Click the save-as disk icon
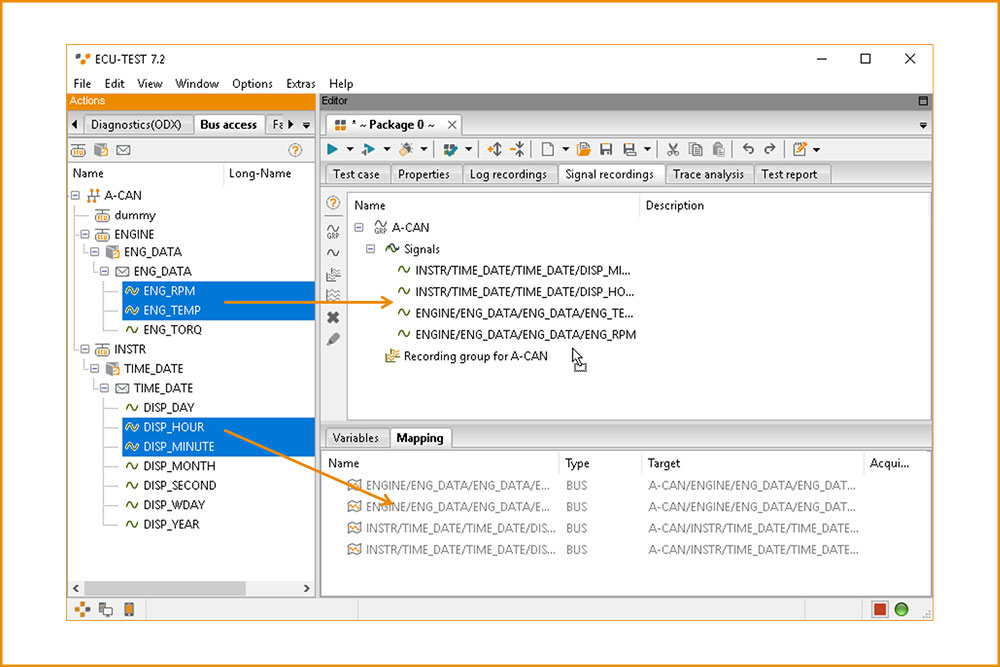 629,149
